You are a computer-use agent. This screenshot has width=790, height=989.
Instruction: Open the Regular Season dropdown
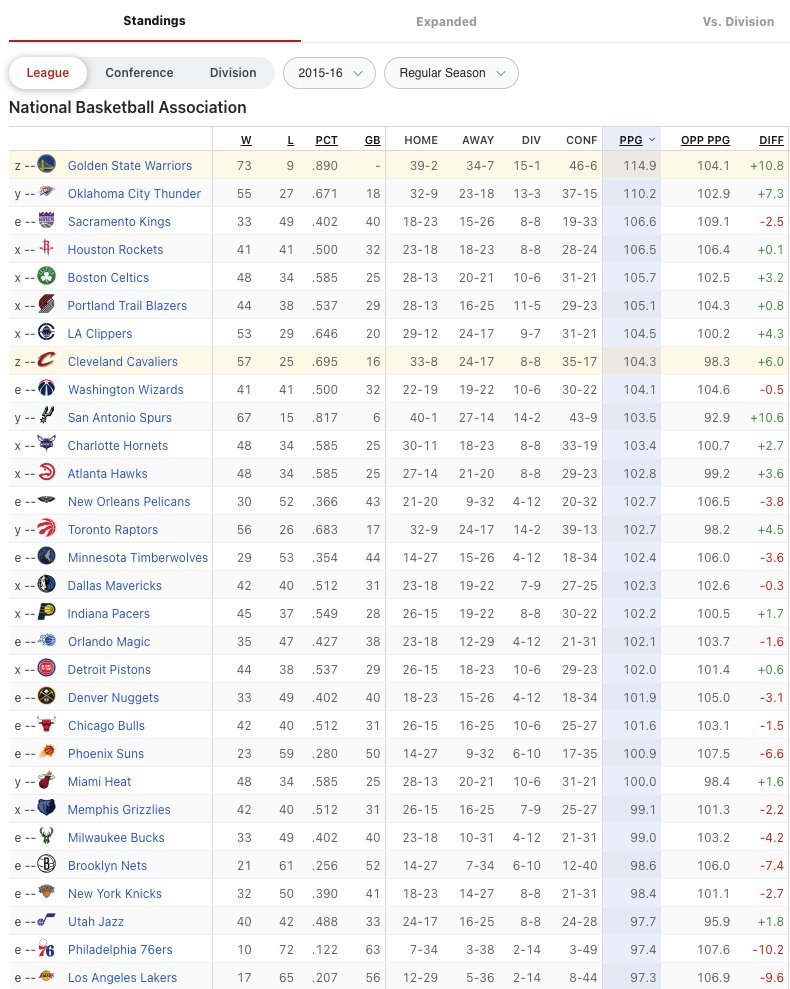coord(451,73)
